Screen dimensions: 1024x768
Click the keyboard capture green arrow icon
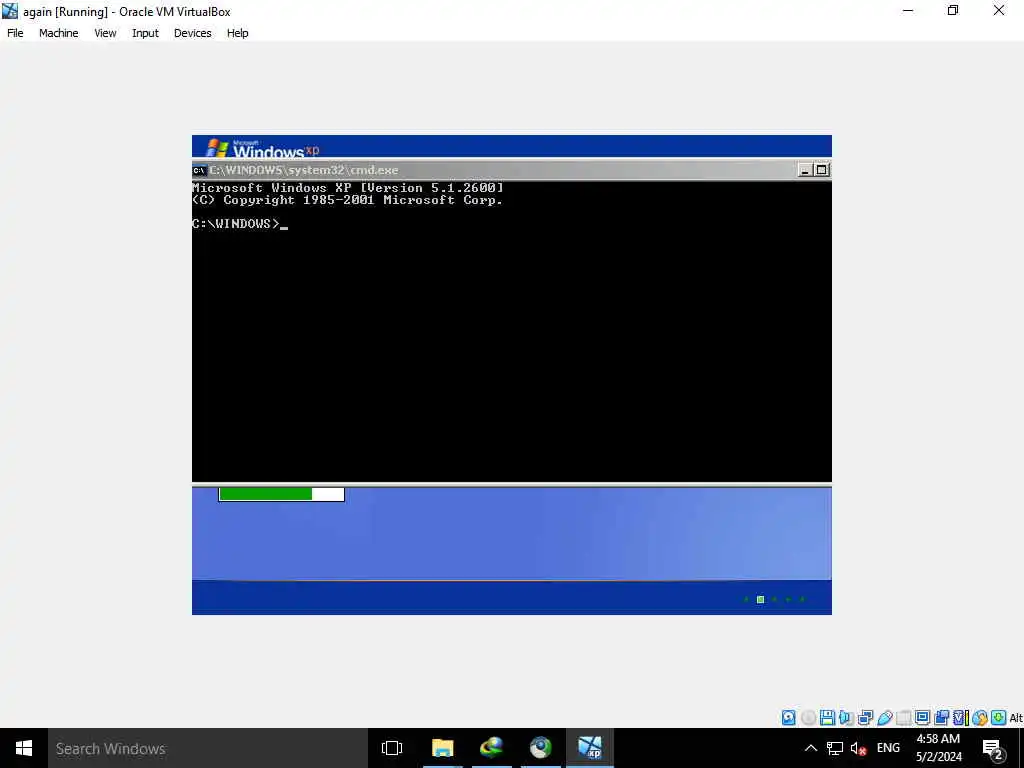[x=999, y=718]
